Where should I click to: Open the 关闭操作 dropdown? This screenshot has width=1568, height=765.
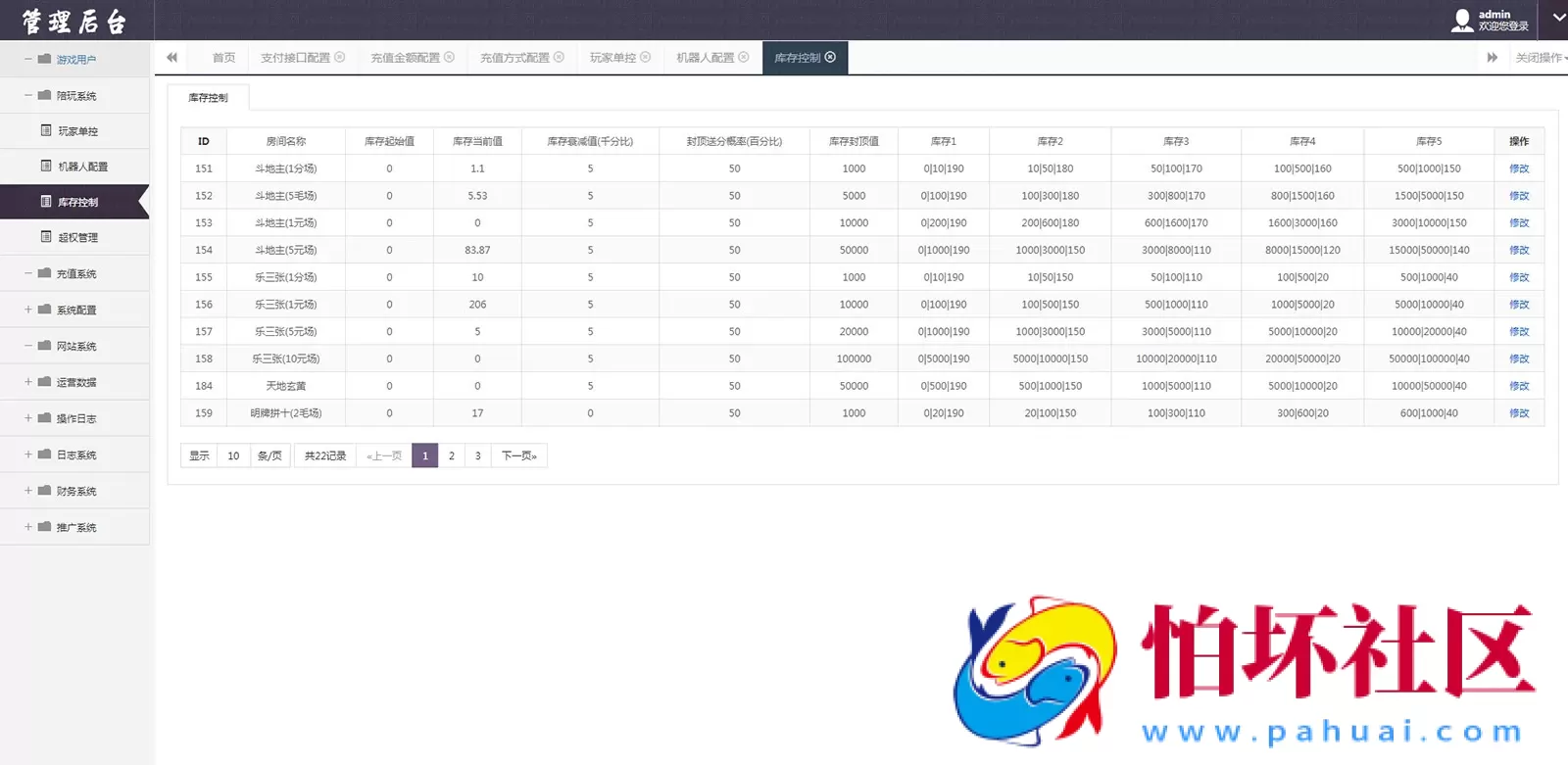(x=1541, y=58)
